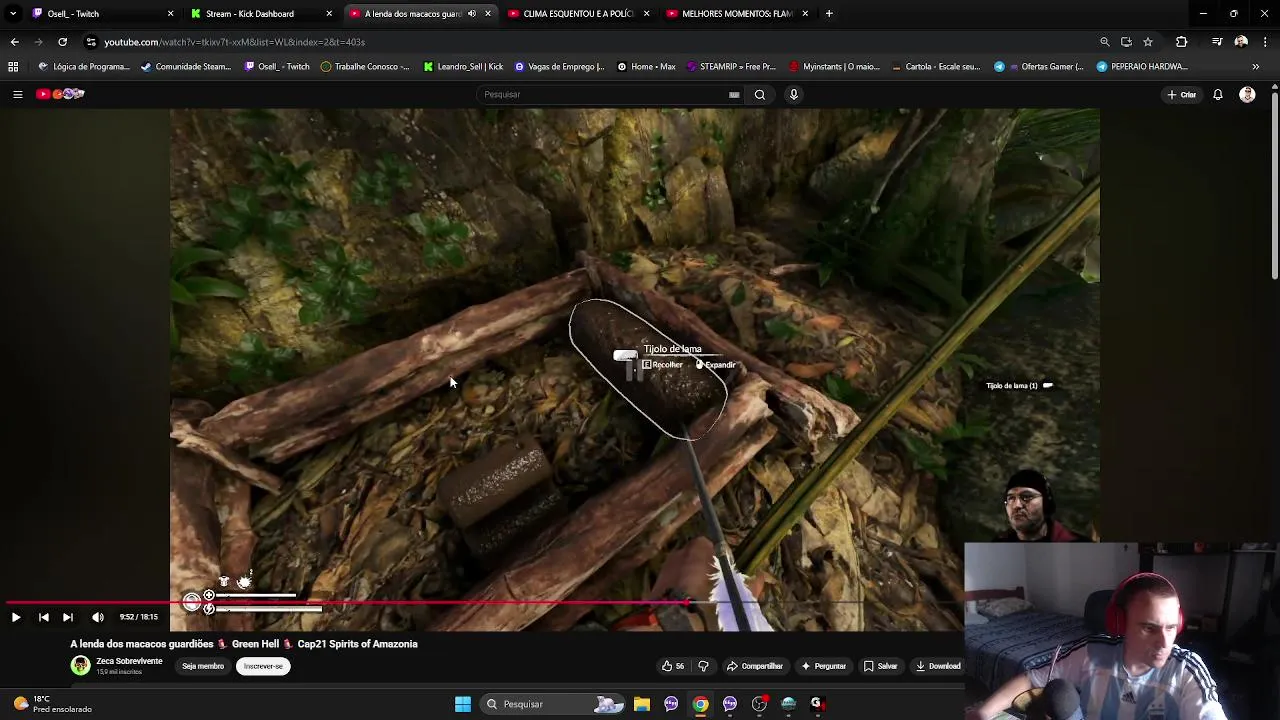Click the Compartilhar share button
The width and height of the screenshot is (1280, 720).
pos(755,666)
